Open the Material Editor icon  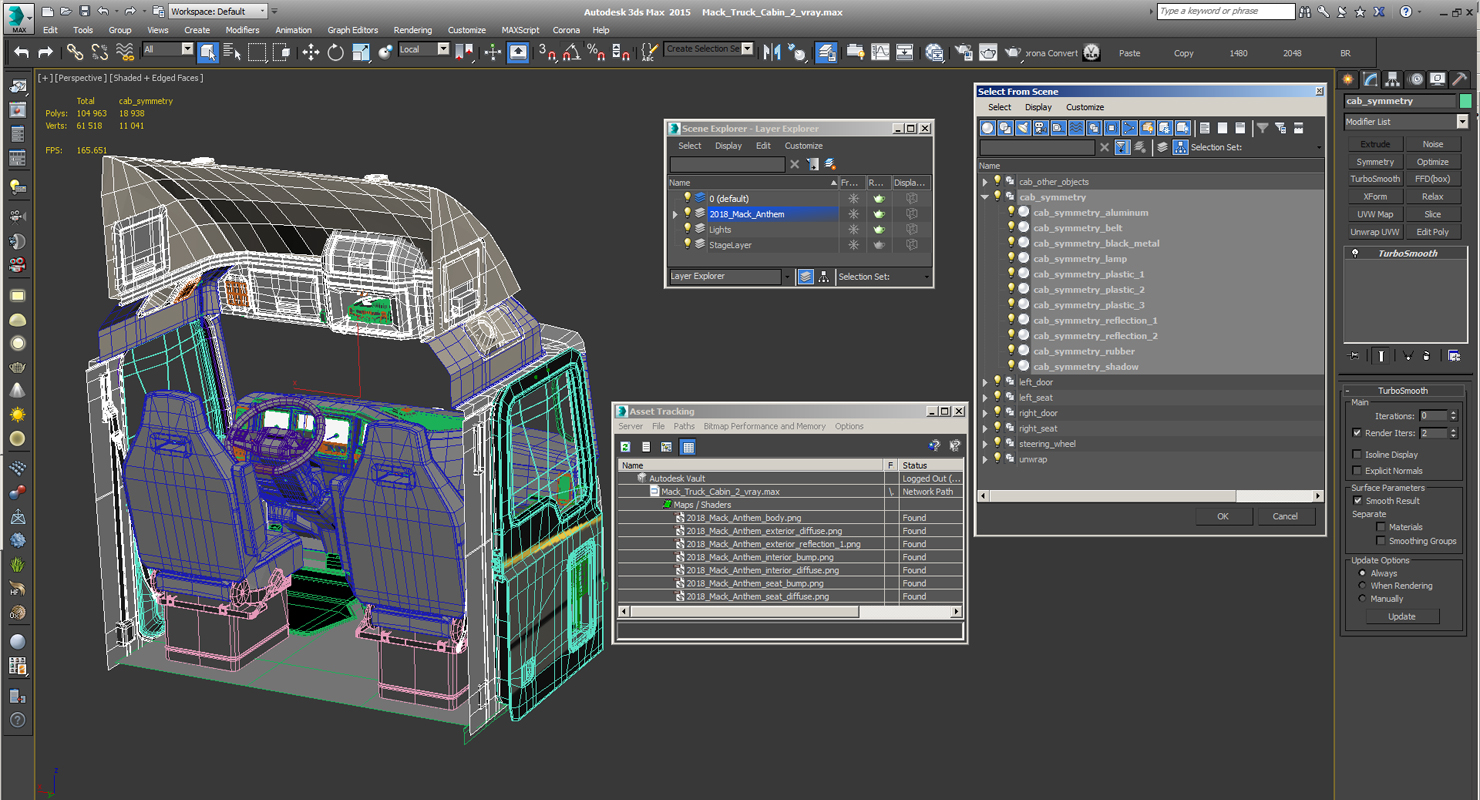tap(934, 52)
